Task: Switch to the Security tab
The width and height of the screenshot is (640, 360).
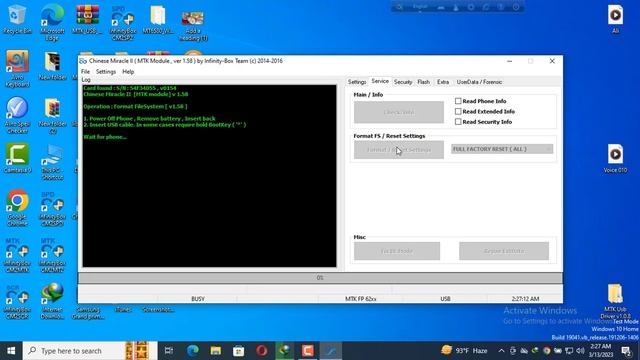Action: coord(403,82)
